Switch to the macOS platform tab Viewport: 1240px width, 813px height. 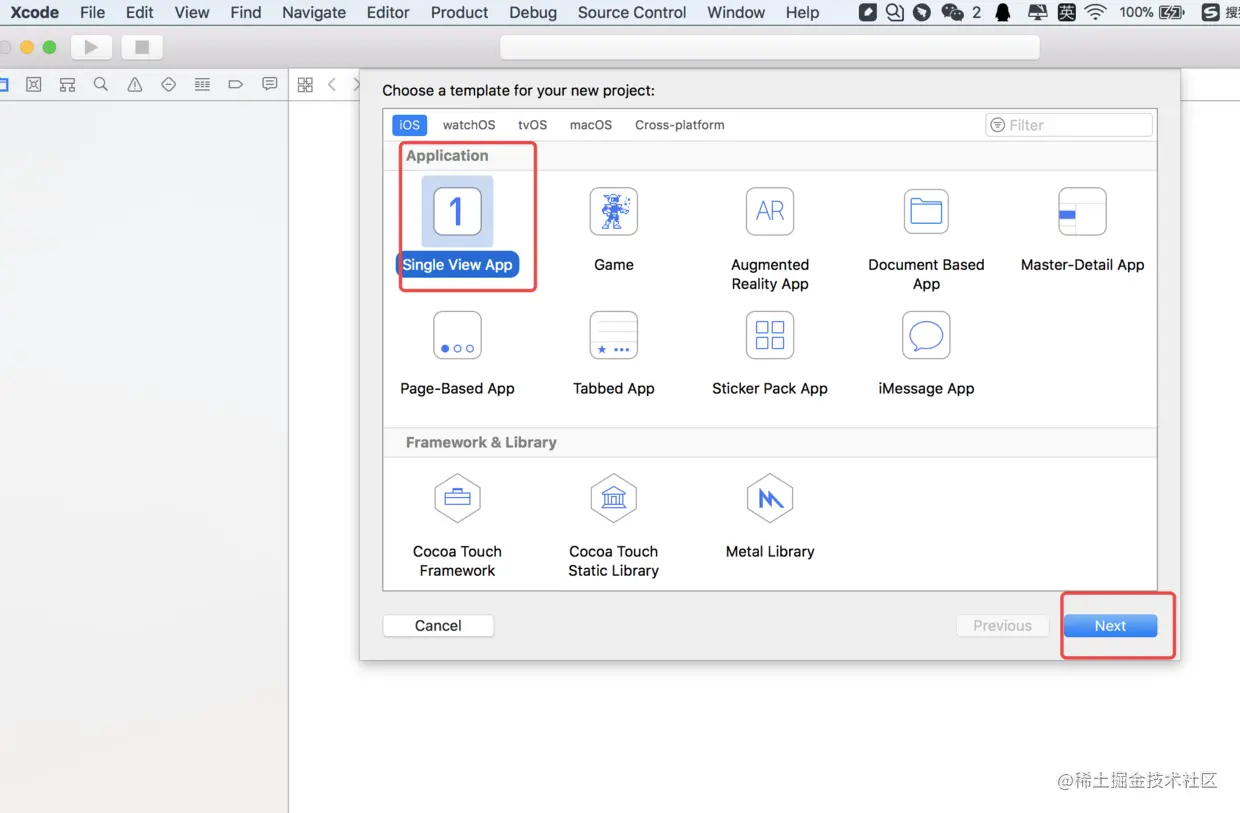coord(591,125)
